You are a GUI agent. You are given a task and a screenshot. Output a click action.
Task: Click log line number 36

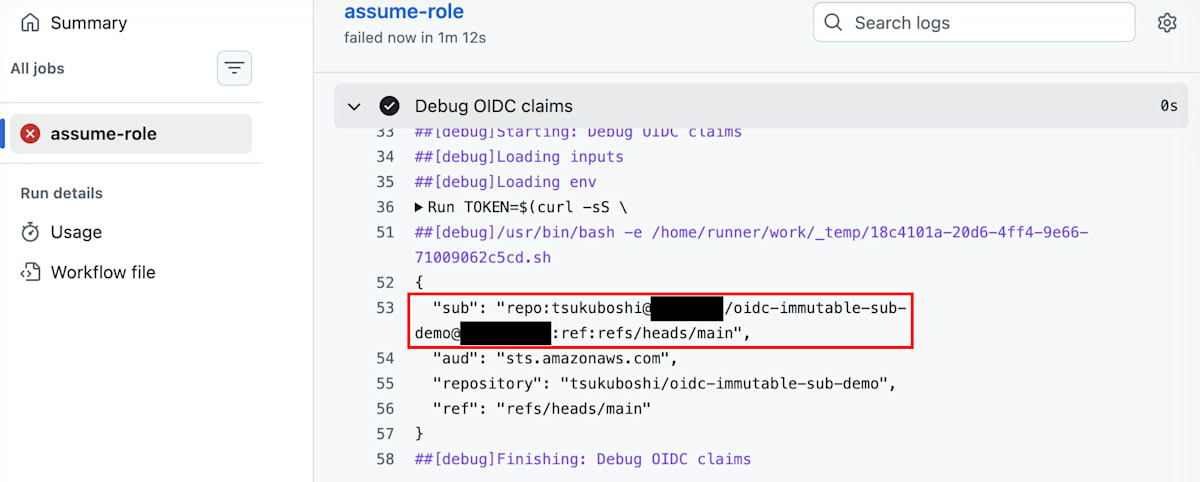(x=385, y=207)
